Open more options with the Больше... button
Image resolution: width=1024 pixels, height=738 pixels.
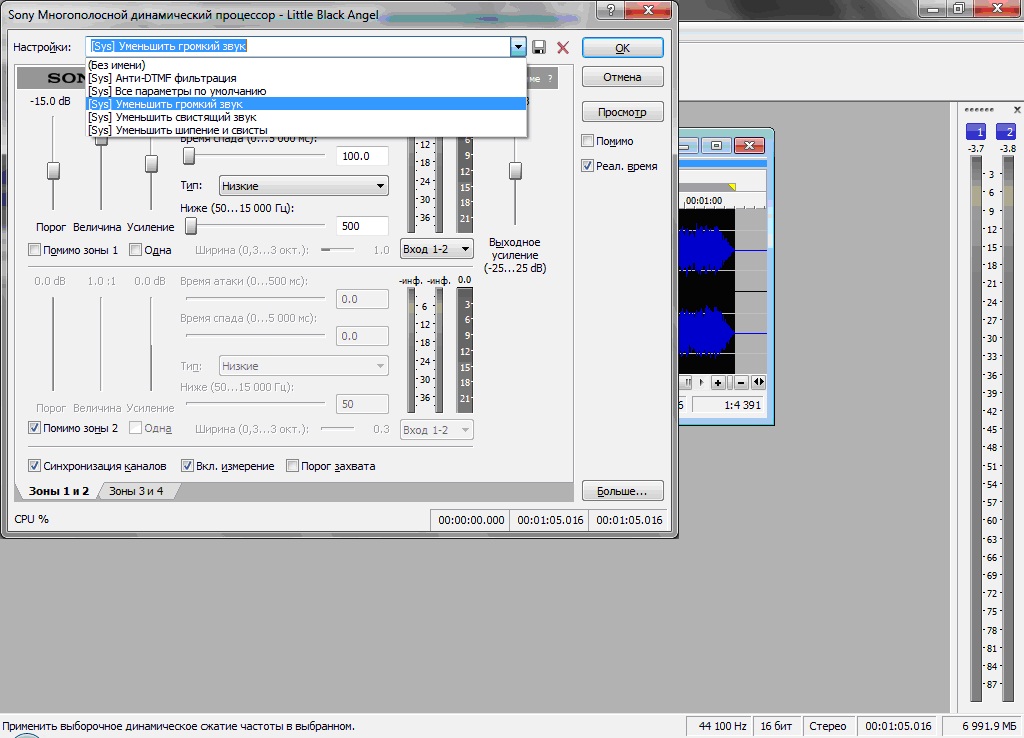tap(622, 491)
